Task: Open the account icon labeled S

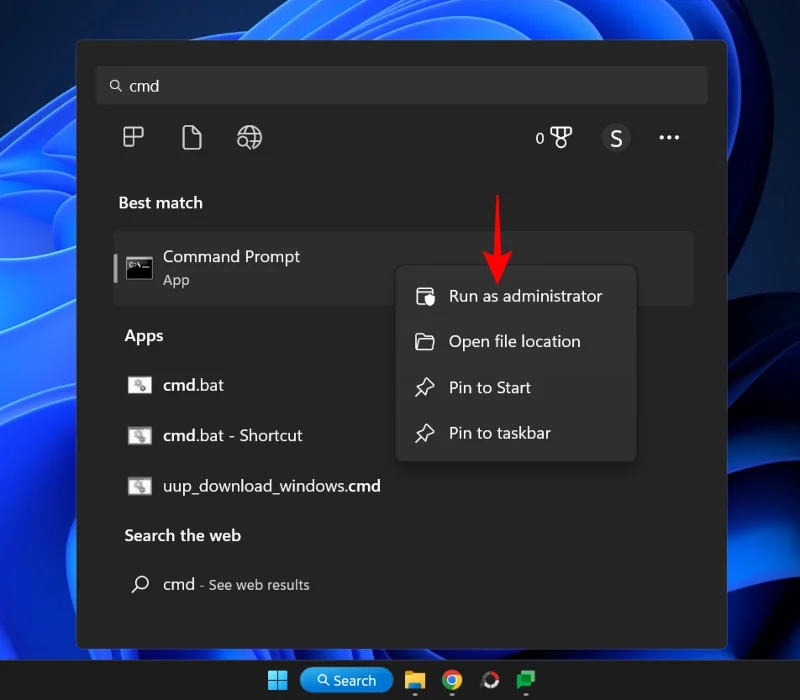Action: click(x=617, y=138)
